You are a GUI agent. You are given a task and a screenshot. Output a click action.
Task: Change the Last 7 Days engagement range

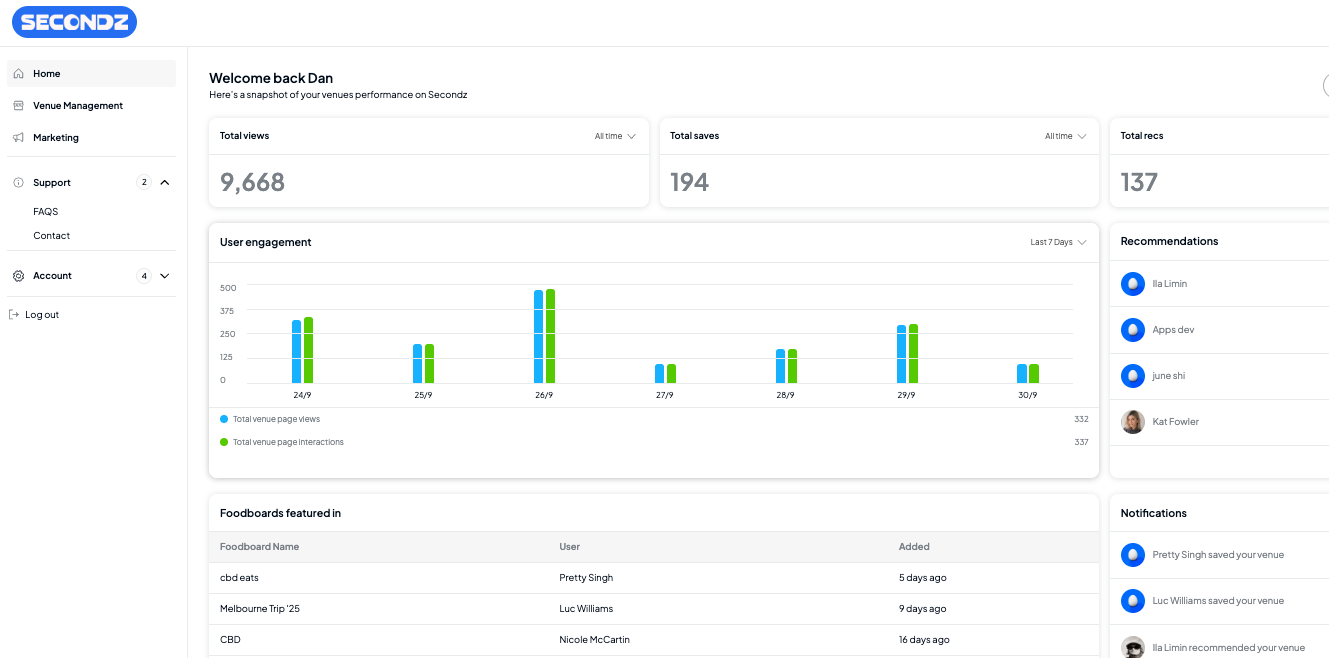click(1058, 242)
